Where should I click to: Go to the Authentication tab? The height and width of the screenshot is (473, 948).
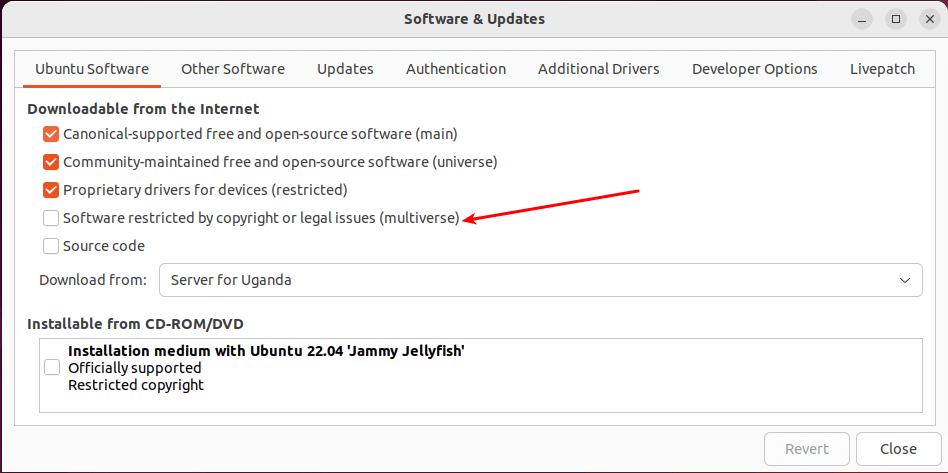click(456, 69)
